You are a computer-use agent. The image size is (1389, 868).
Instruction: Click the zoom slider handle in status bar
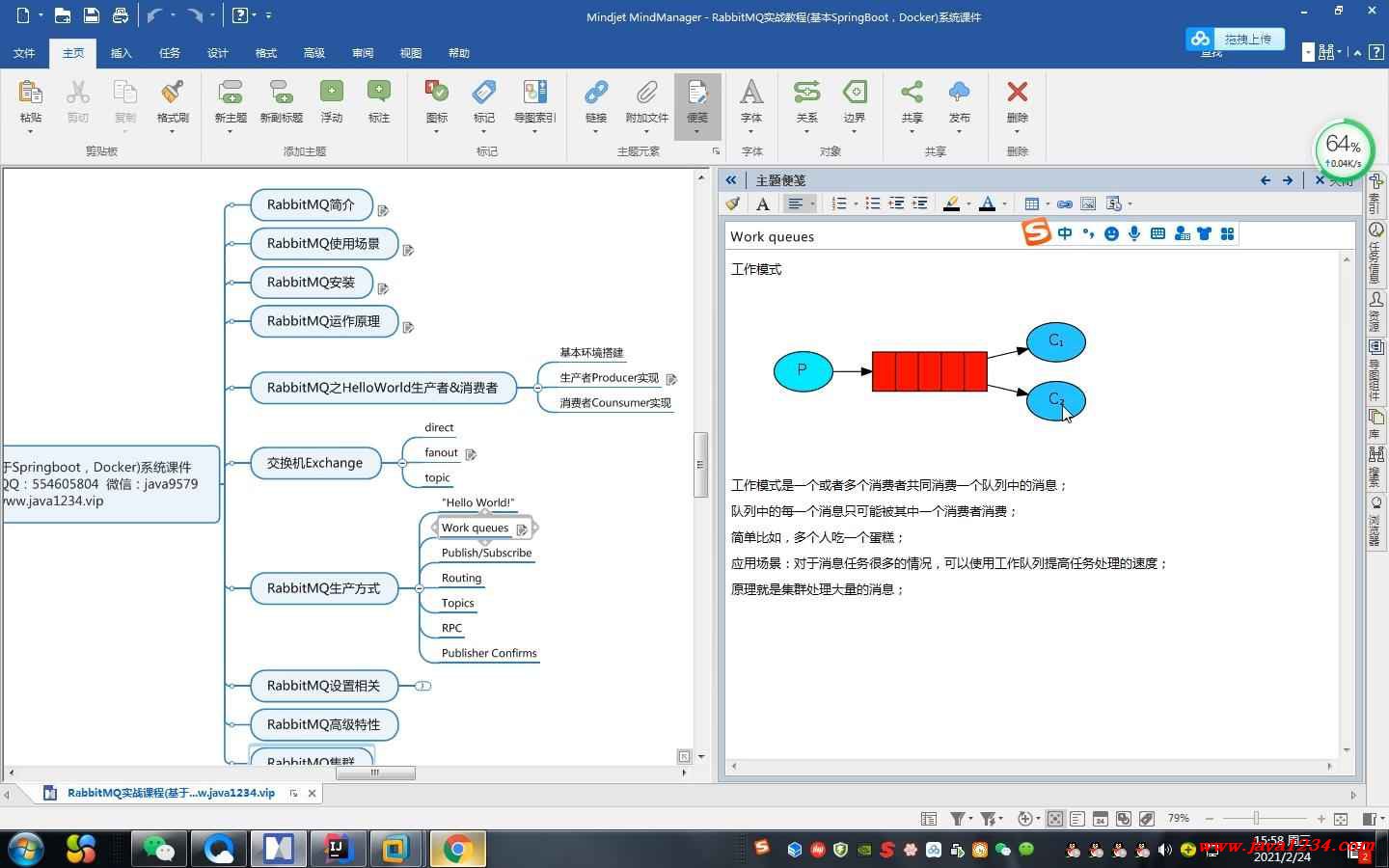pos(1256,818)
